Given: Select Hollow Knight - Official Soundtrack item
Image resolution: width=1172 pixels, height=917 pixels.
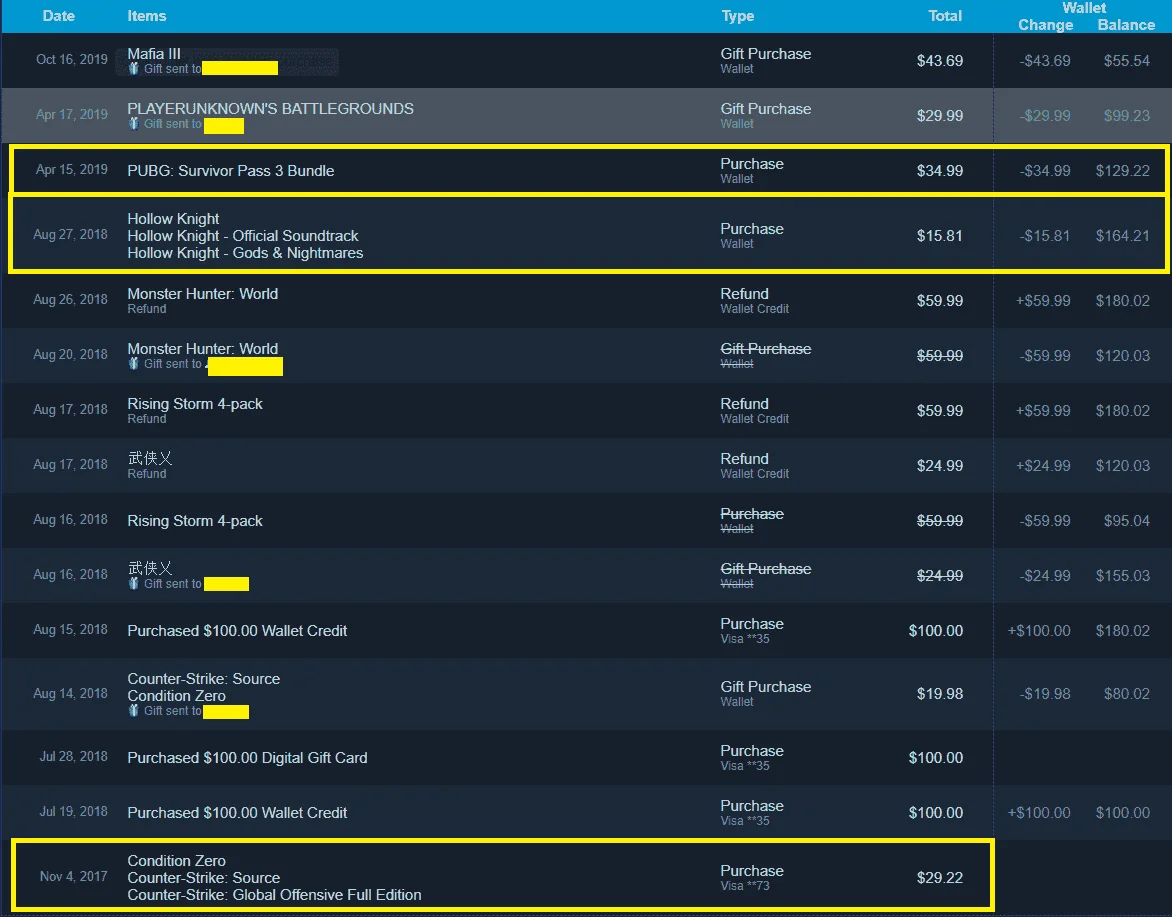Looking at the screenshot, I should click(x=243, y=235).
